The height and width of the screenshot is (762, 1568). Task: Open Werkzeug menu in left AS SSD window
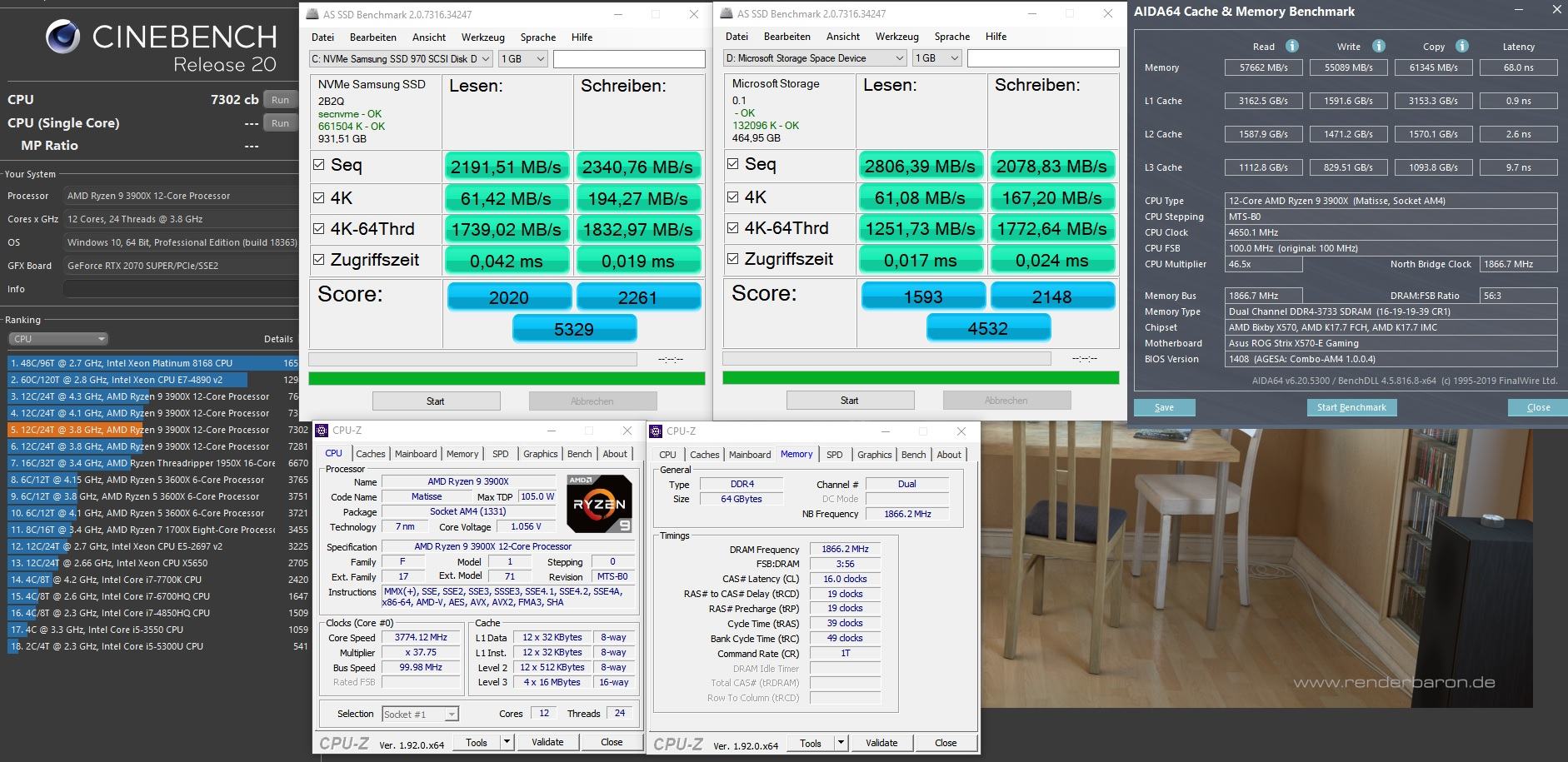pyautogui.click(x=482, y=37)
